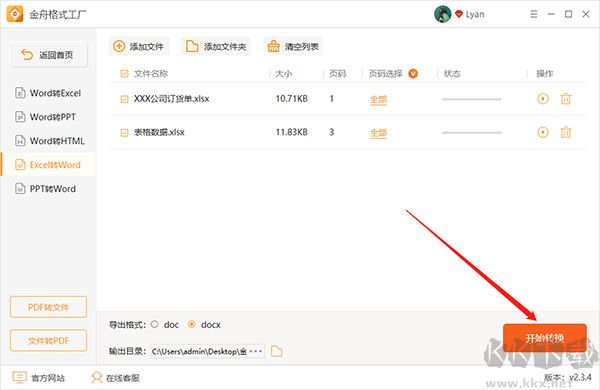Select doc export format radio
This screenshot has width=600, height=390.
tap(154, 324)
